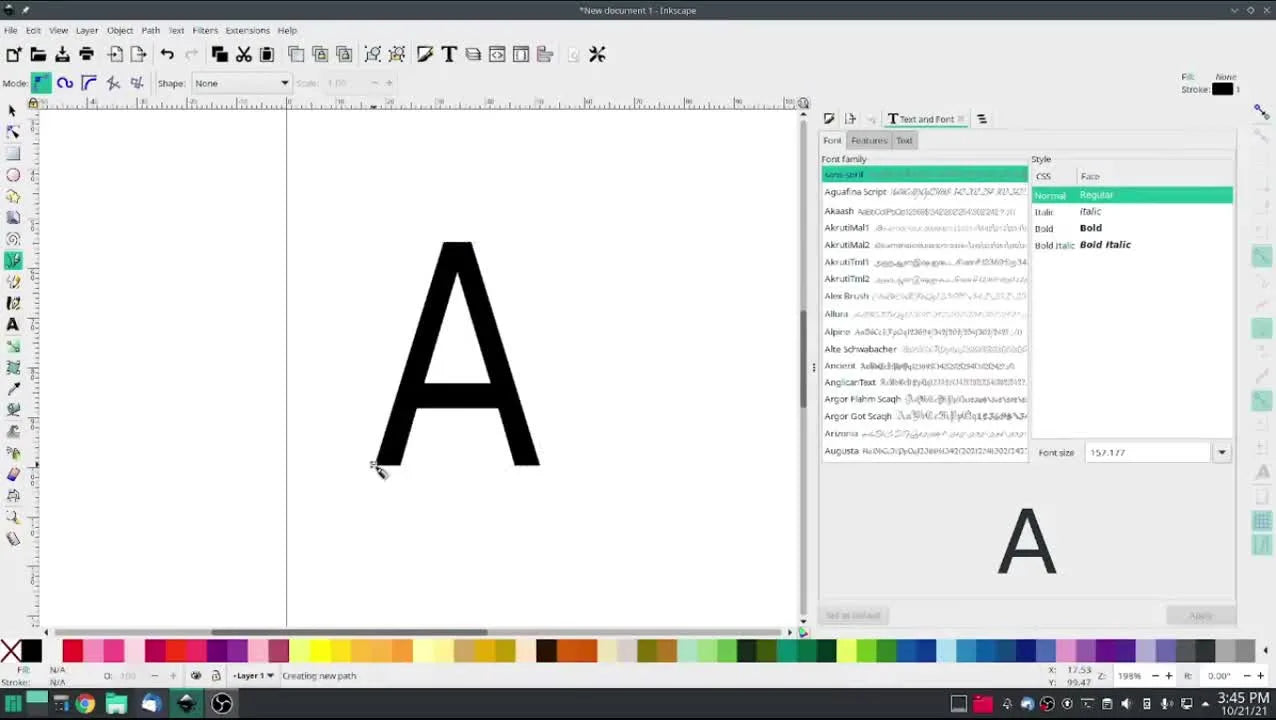Enable Spiro path mode

click(x=65, y=83)
